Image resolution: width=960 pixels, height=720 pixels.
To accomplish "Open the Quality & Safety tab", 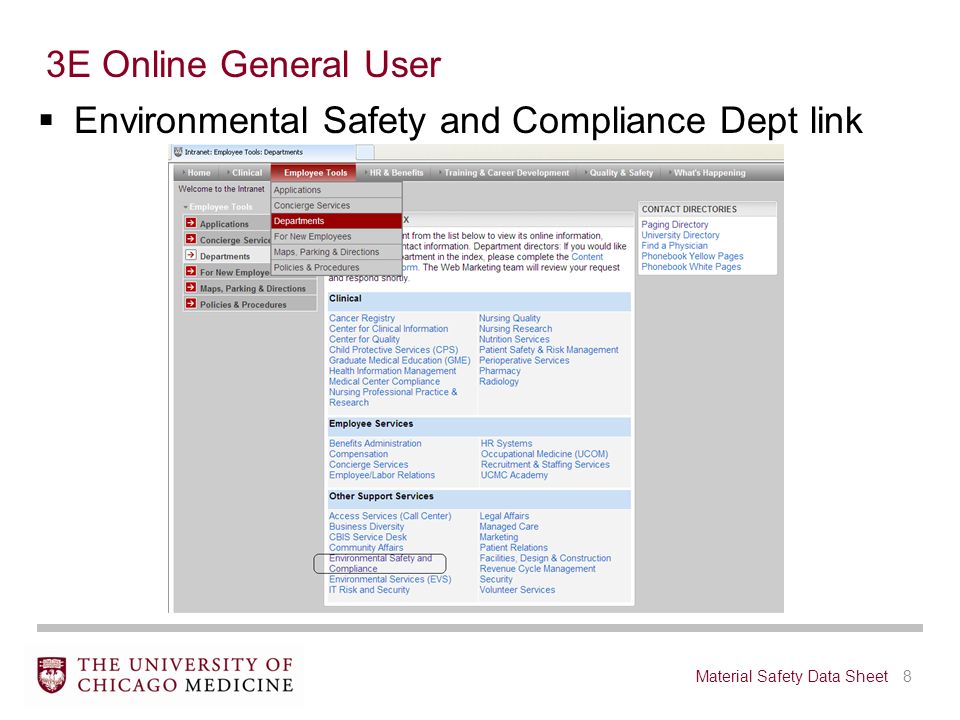I will coord(619,173).
